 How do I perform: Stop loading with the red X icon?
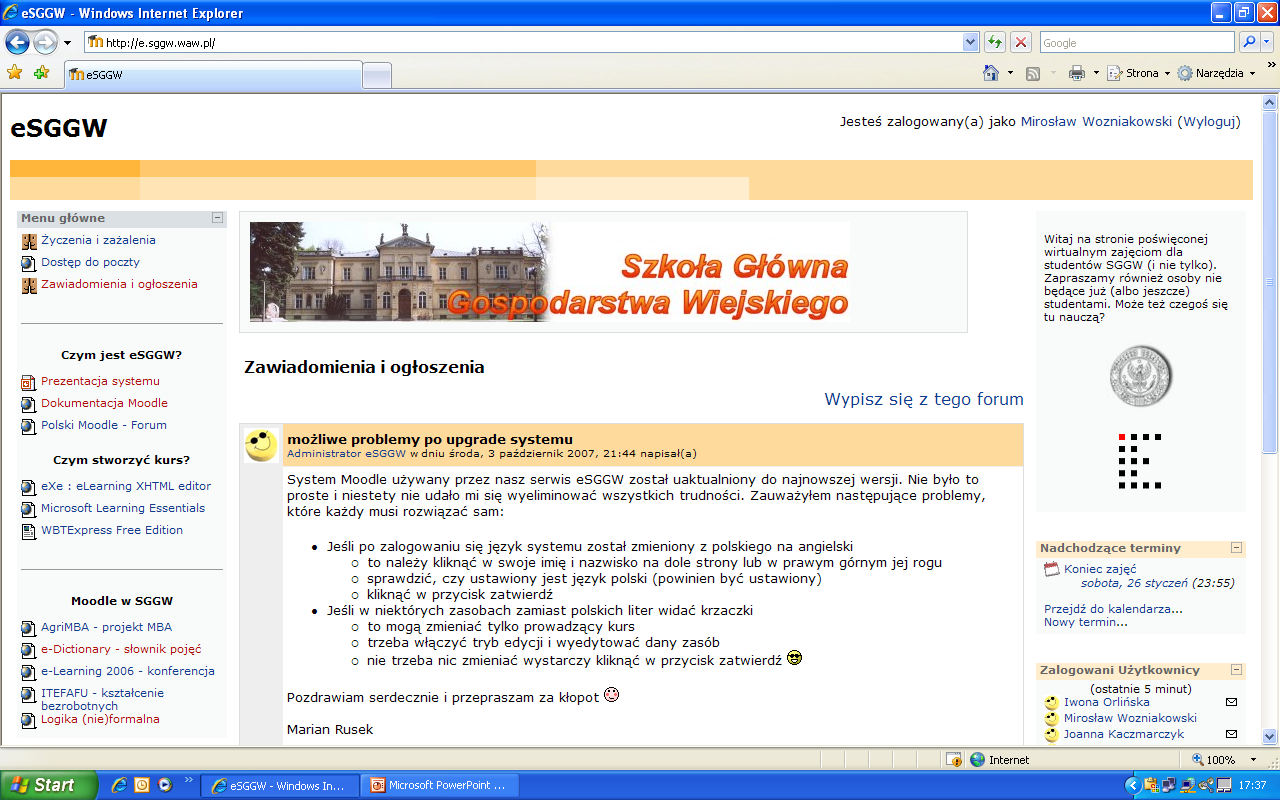(x=1020, y=42)
